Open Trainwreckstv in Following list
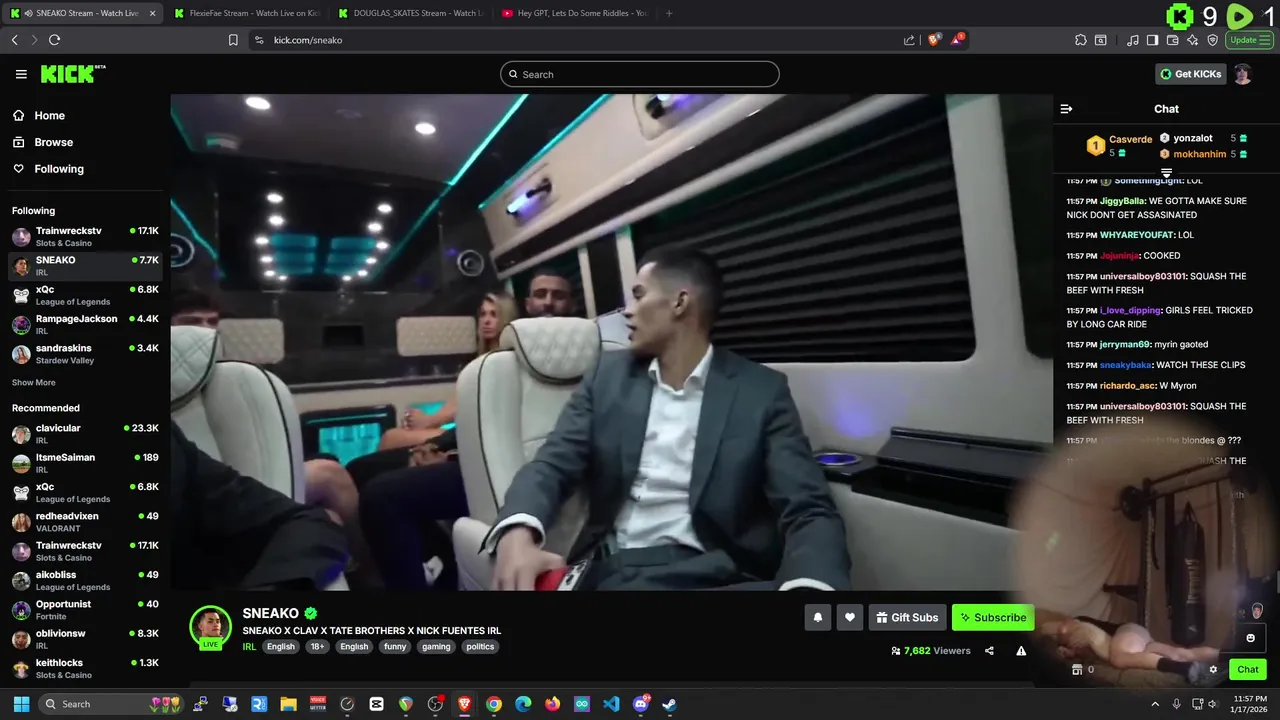Screen dimensions: 1280x720 coord(84,237)
